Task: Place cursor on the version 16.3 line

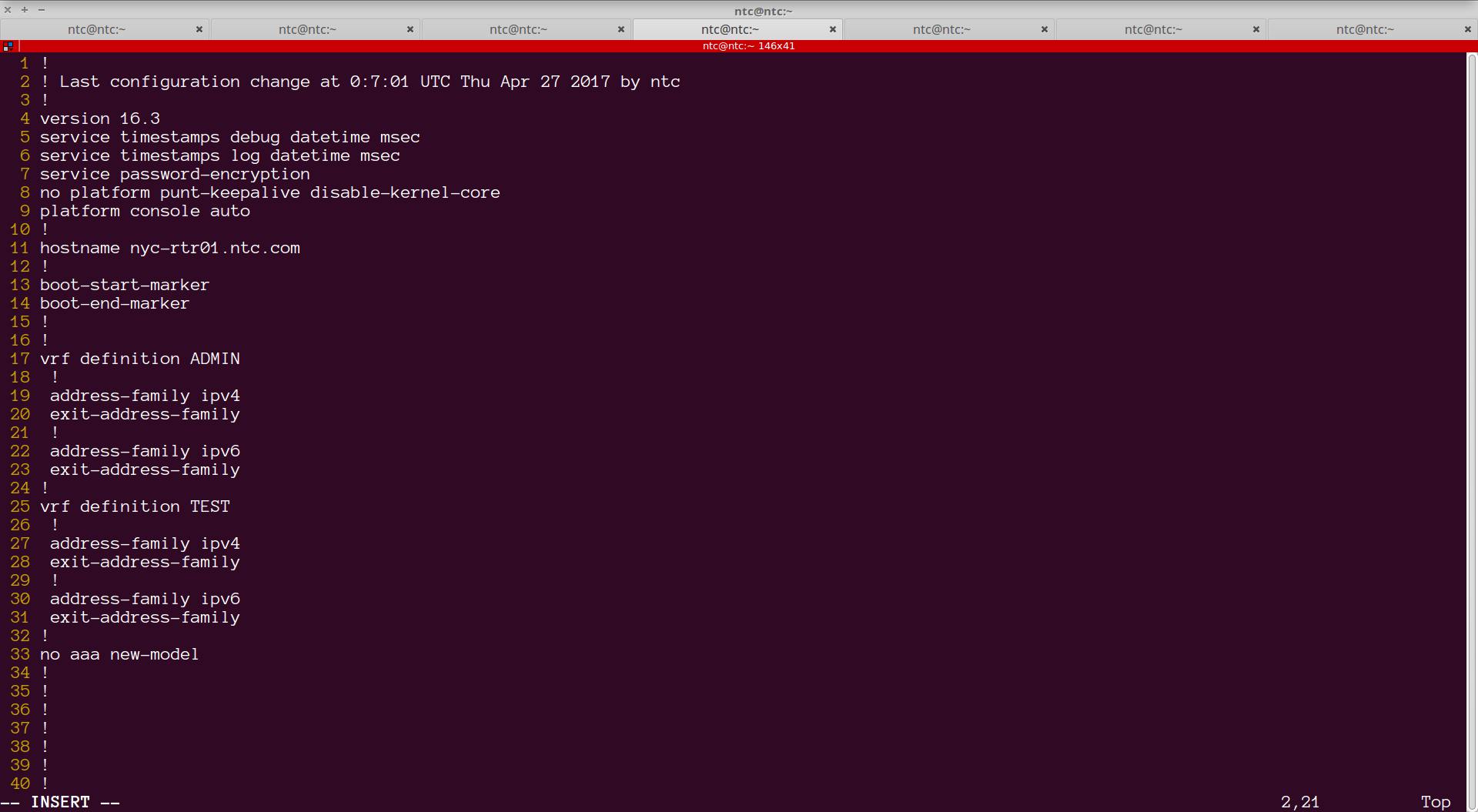Action: pyautogui.click(x=99, y=119)
